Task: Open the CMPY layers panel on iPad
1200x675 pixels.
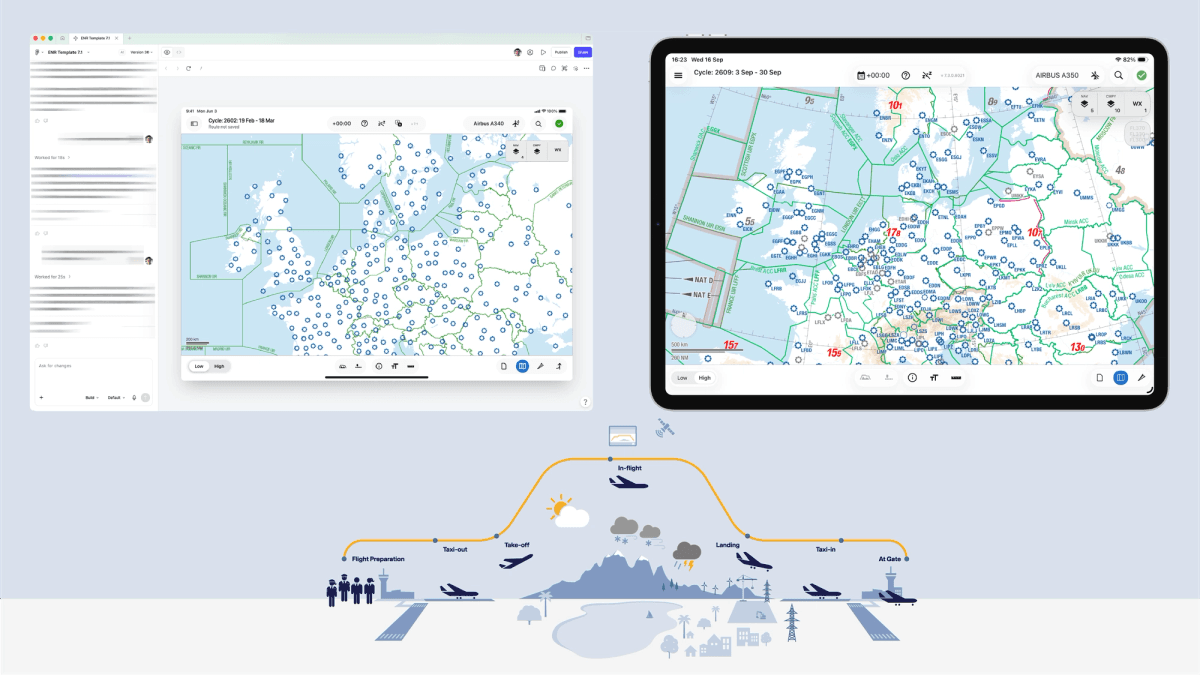Action: (1110, 103)
